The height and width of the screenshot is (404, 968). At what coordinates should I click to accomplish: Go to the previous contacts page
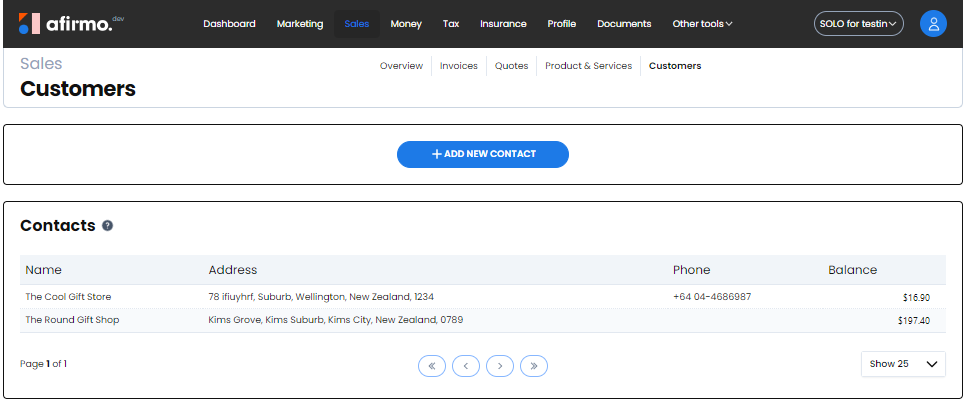(465, 366)
